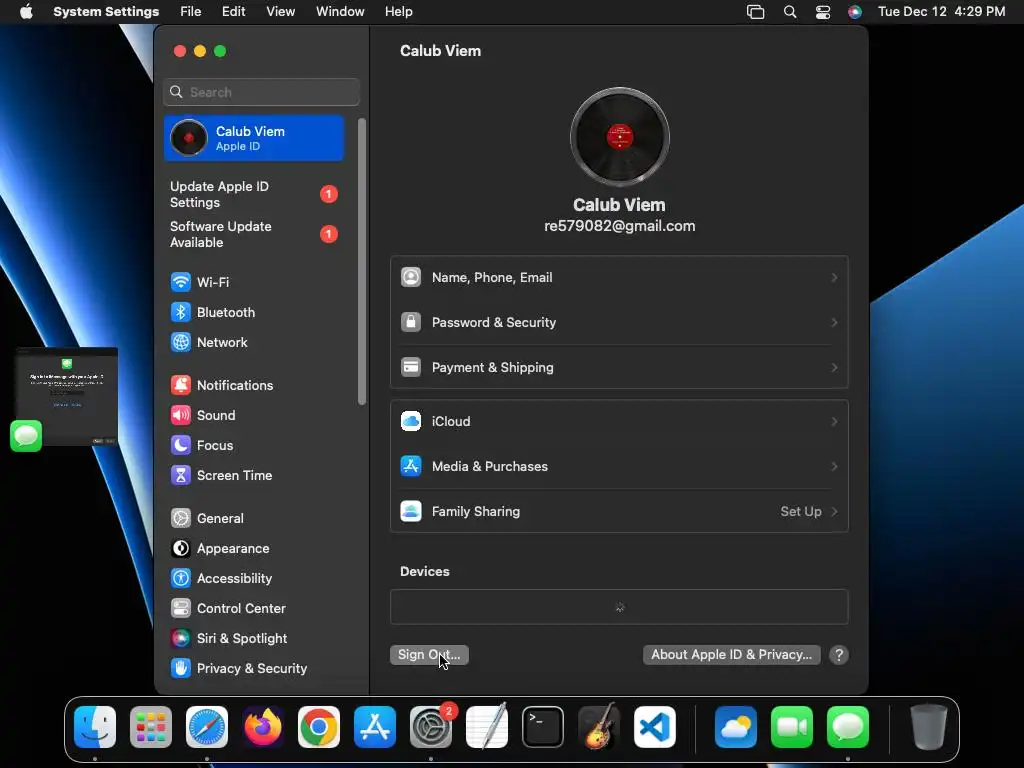Open the System Settings menu
1024x768 pixels.
[106, 12]
